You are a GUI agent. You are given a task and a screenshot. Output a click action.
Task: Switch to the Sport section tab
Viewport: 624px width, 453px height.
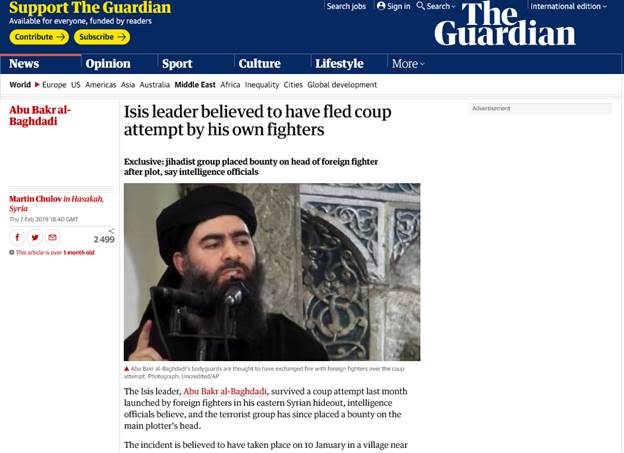(x=177, y=64)
